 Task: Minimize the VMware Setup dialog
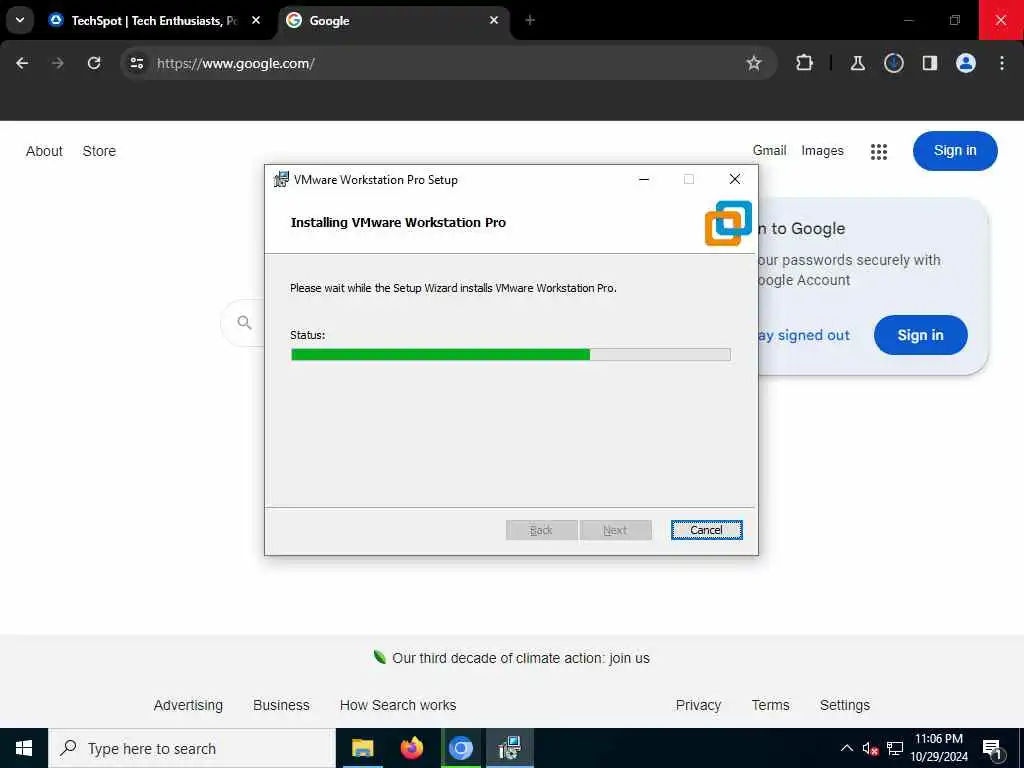coord(644,180)
